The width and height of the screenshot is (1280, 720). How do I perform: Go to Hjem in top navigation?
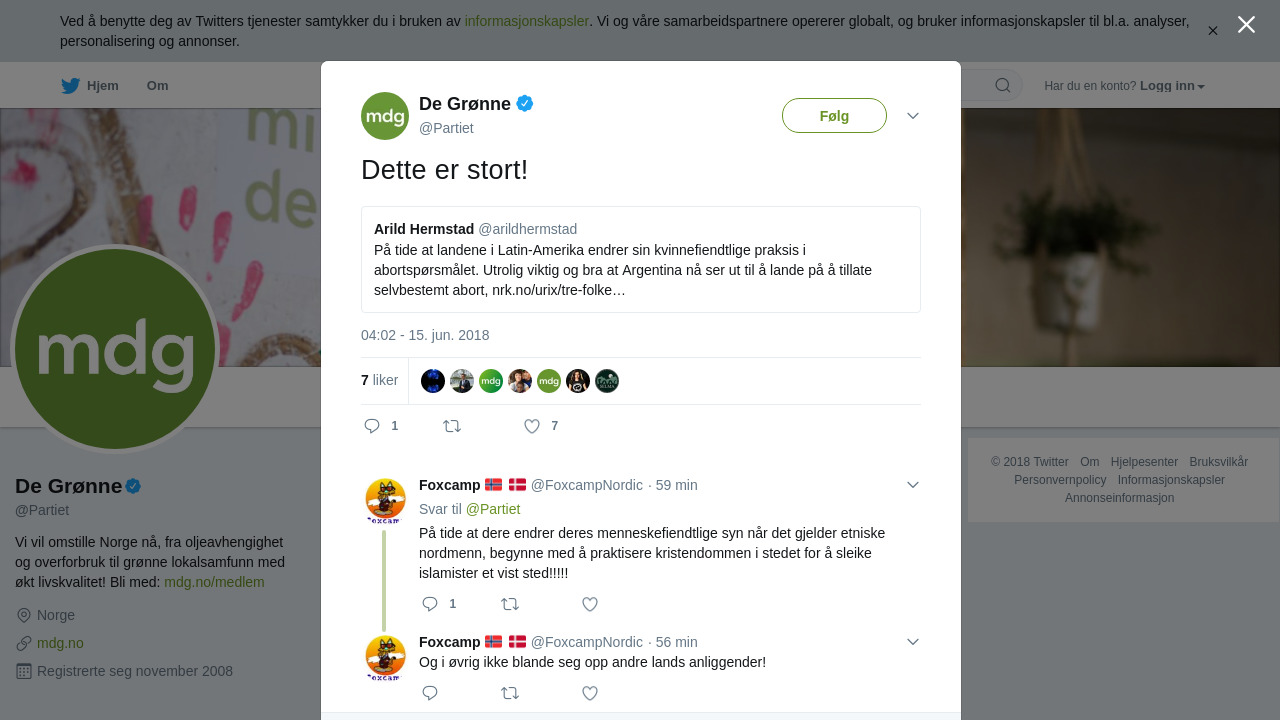point(90,86)
